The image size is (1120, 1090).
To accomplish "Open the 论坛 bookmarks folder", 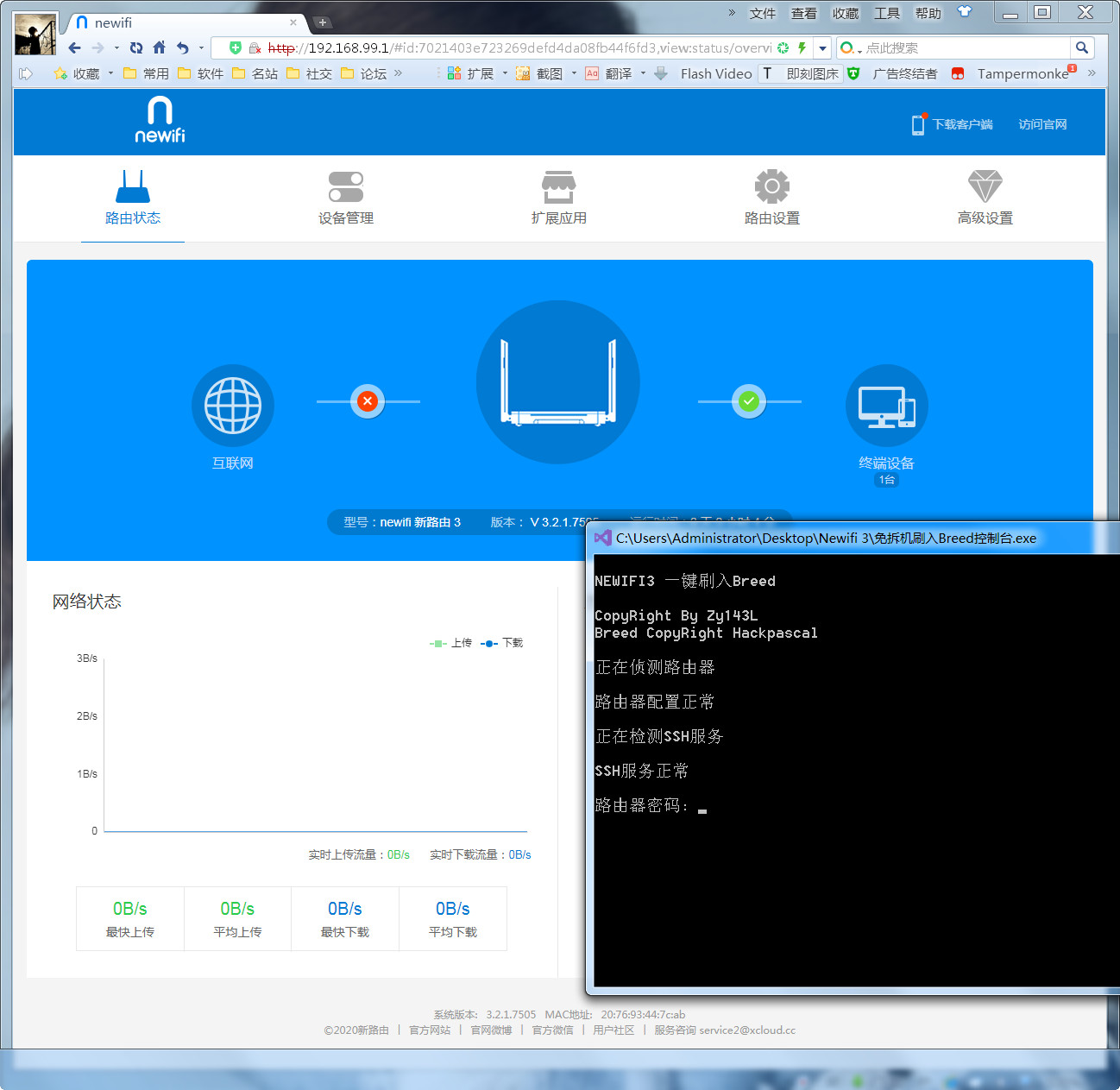I will pos(363,74).
